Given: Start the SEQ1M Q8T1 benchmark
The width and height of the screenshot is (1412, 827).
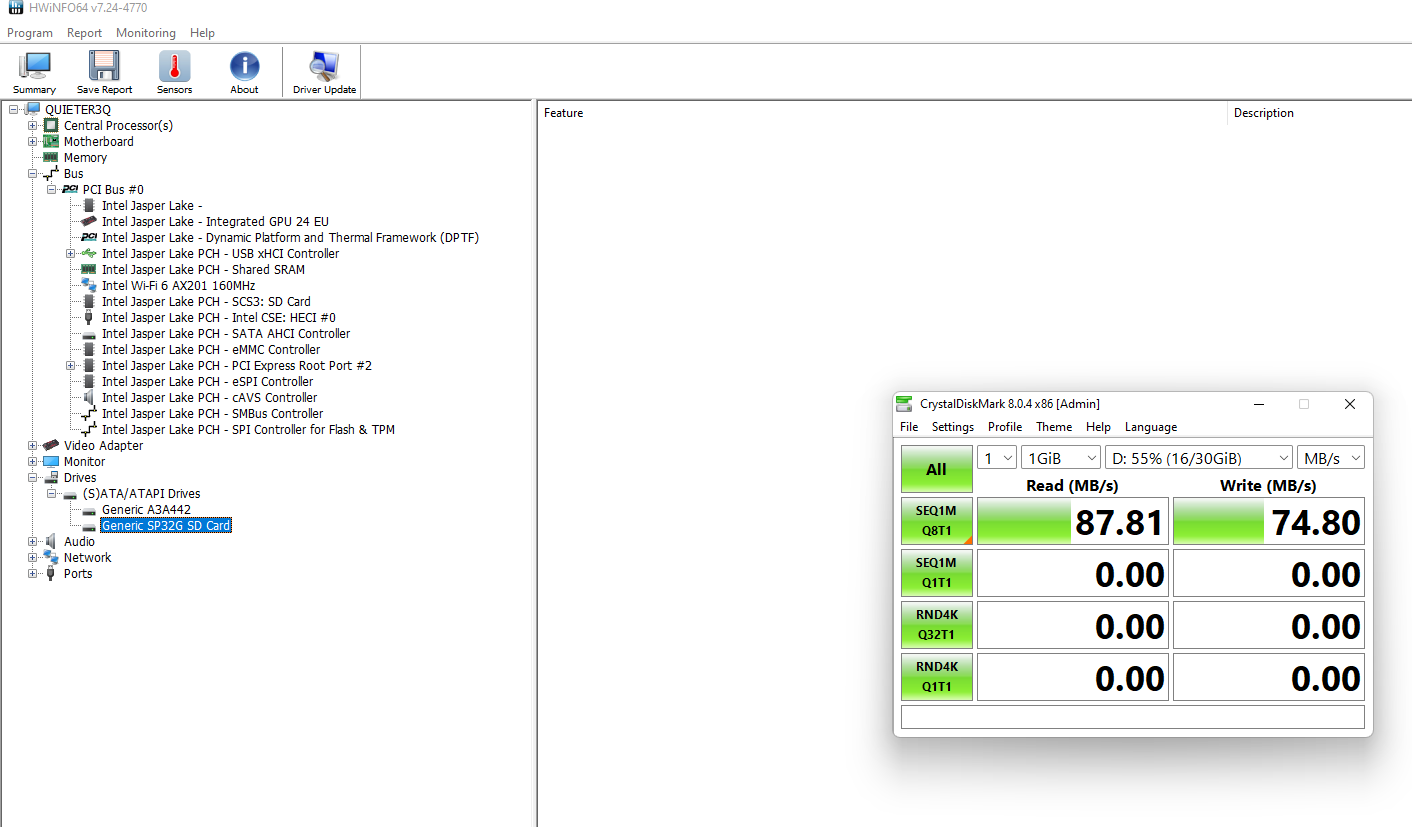Looking at the screenshot, I should pos(937,521).
